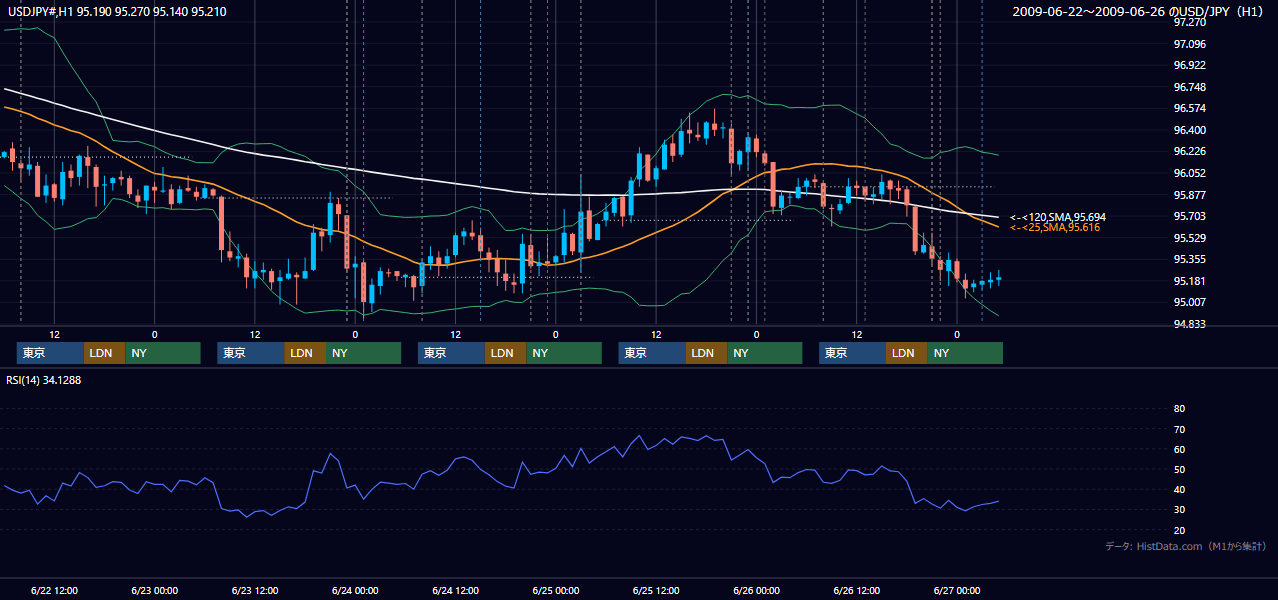Click the RSI 80 level label
The width and height of the screenshot is (1278, 600).
[x=1179, y=409]
